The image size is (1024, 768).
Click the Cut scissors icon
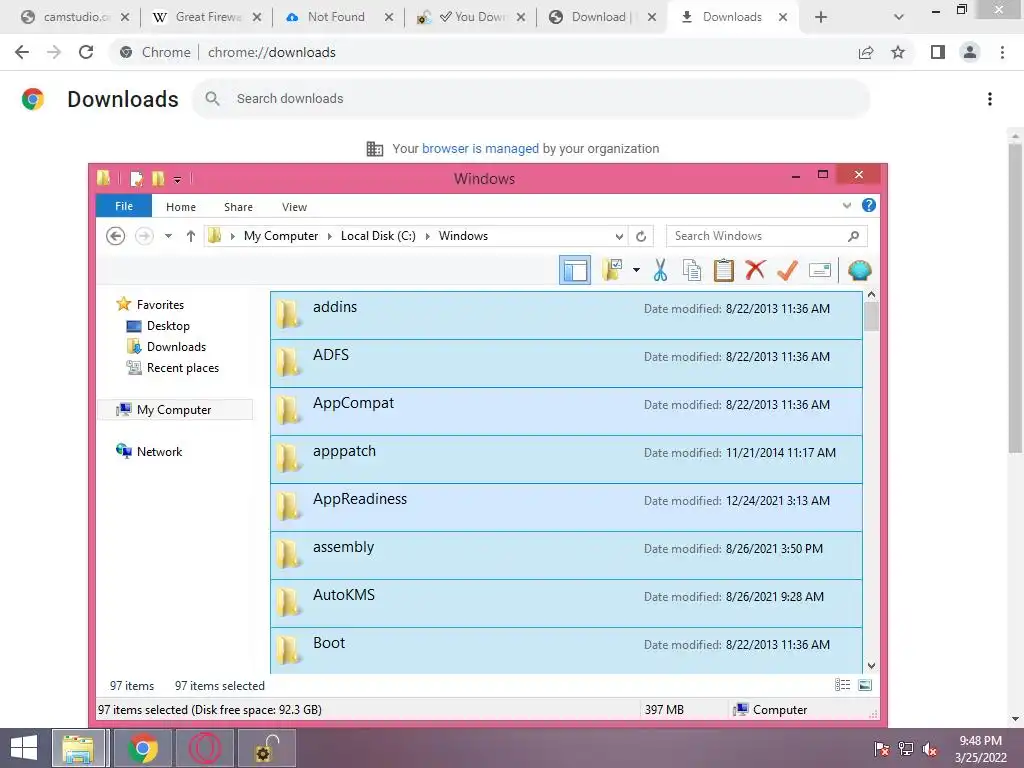click(x=660, y=270)
